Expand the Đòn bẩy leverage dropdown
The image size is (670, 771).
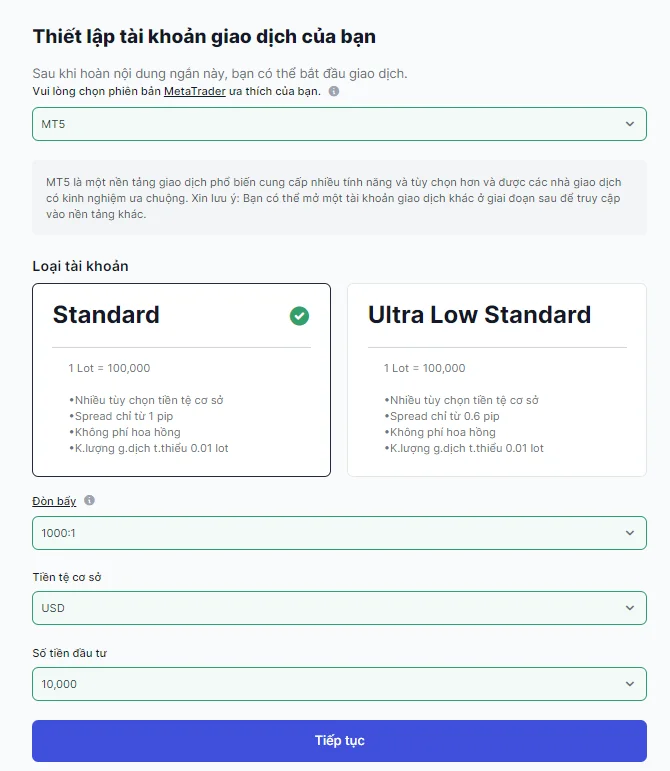339,533
